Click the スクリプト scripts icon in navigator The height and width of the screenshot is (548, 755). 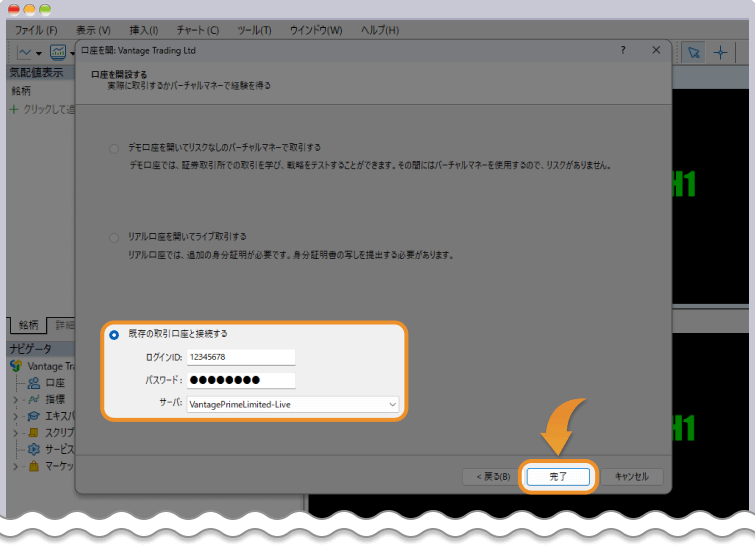tap(34, 432)
